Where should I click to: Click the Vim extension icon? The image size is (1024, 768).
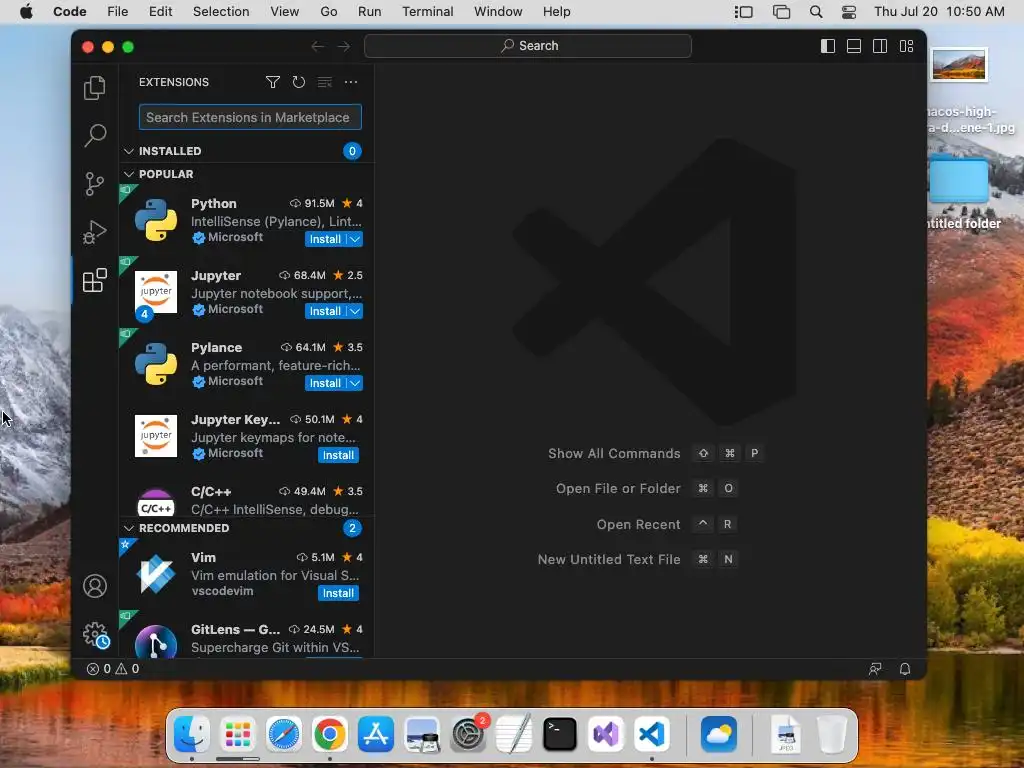155,574
